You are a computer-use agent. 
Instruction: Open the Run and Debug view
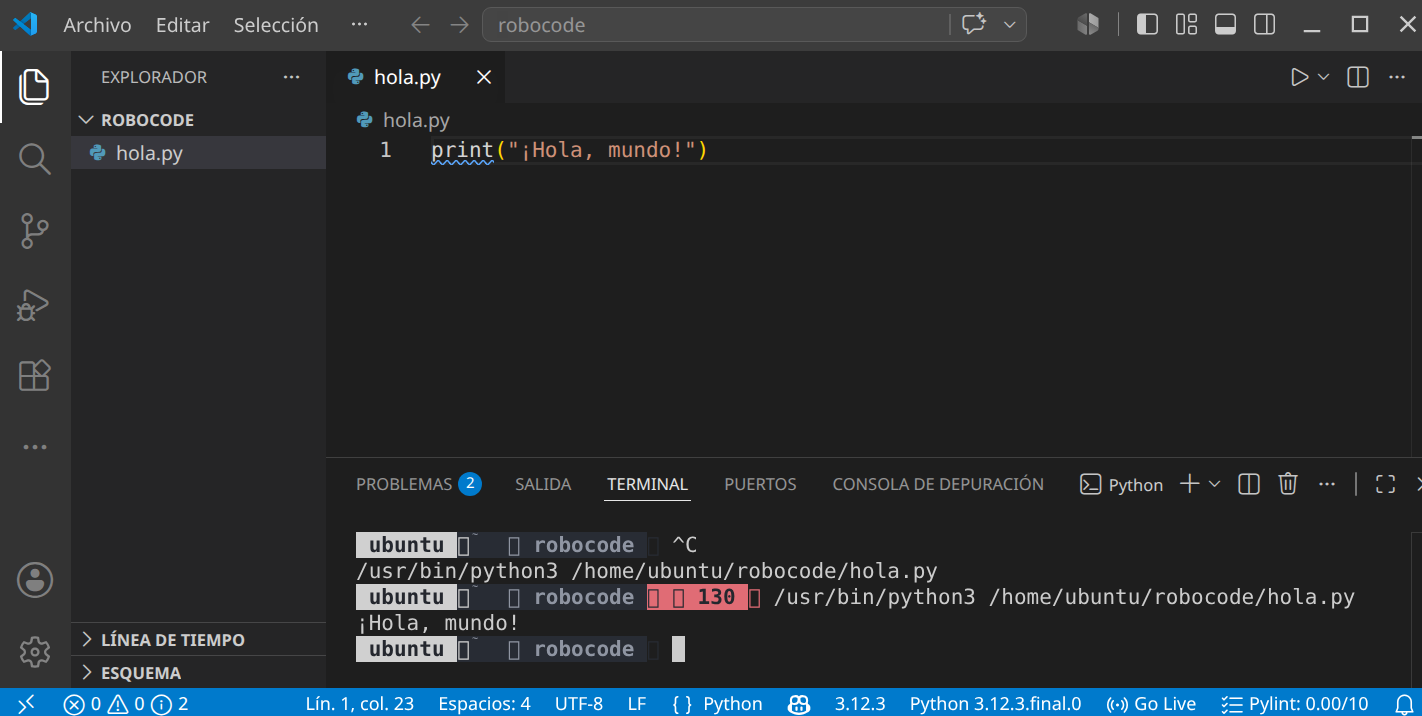[x=34, y=304]
